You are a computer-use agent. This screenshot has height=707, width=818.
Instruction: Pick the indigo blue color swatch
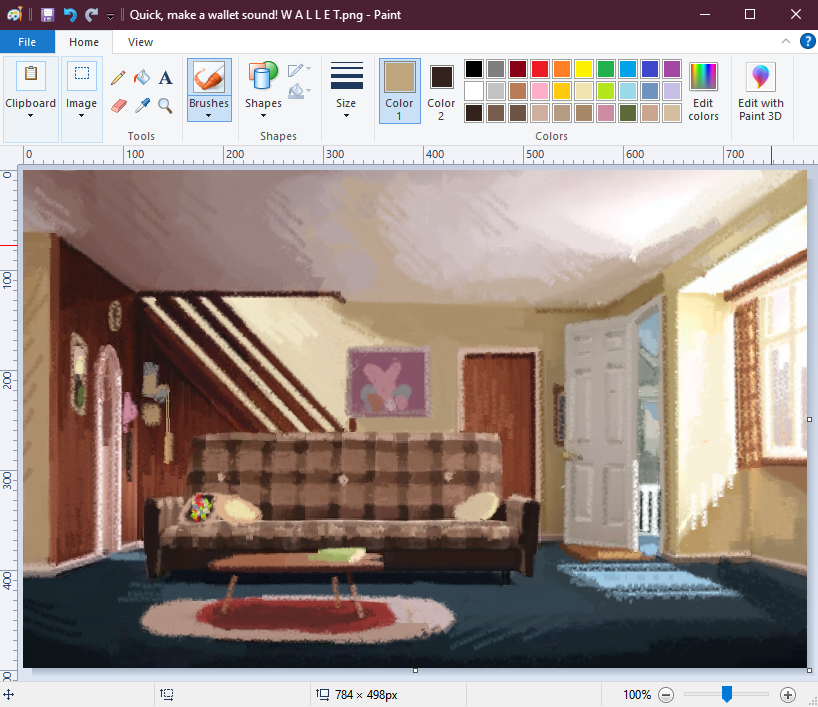point(650,69)
